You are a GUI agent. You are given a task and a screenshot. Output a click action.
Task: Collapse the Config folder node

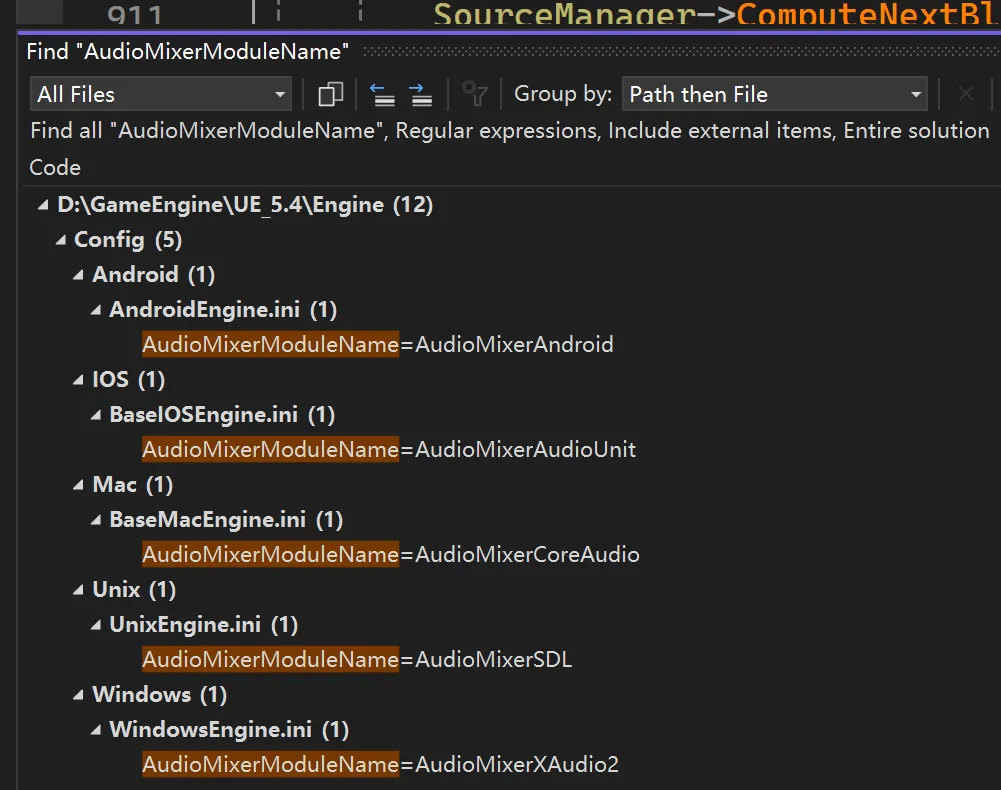tap(61, 240)
